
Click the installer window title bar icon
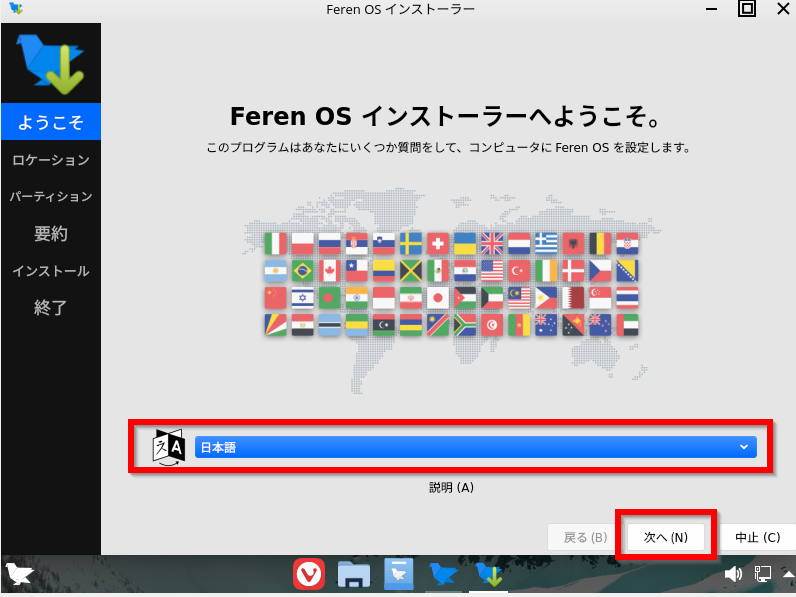pos(16,9)
